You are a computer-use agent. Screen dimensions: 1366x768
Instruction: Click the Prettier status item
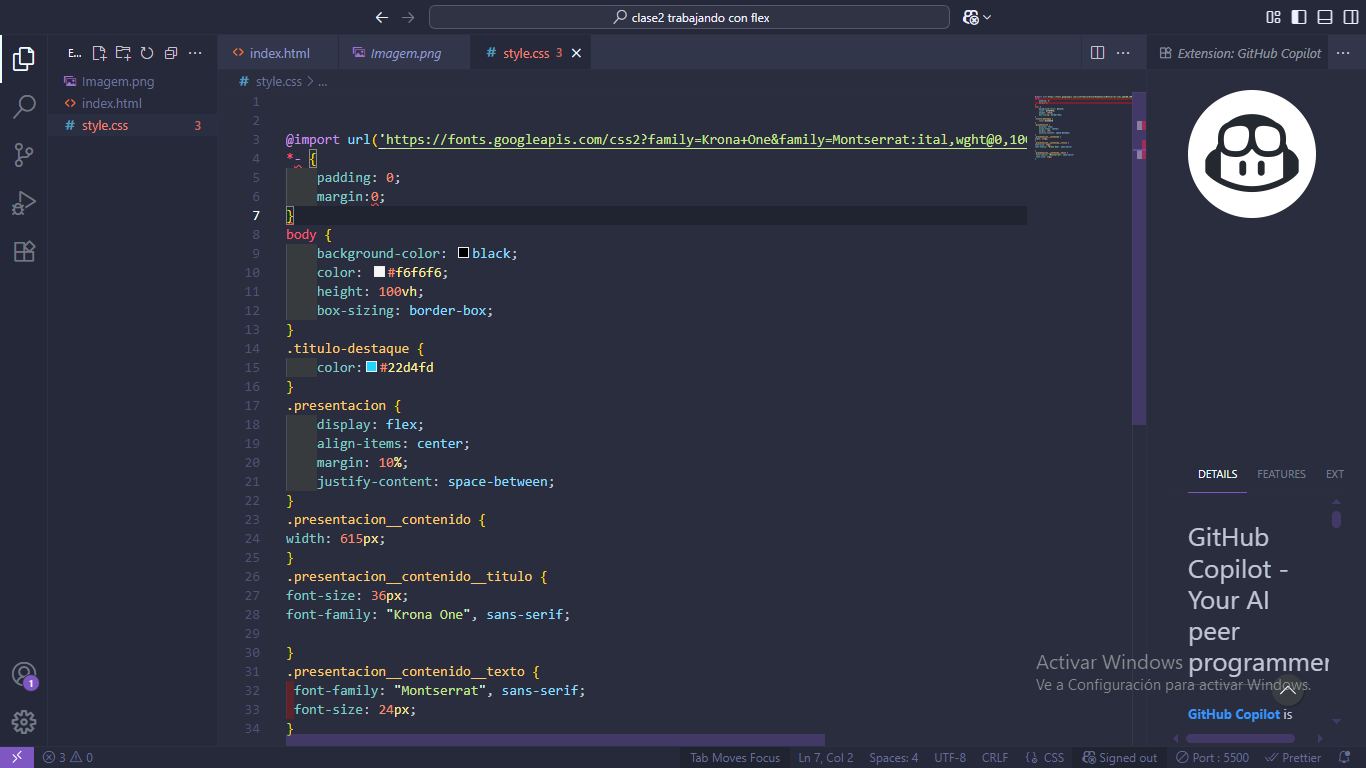(1293, 757)
